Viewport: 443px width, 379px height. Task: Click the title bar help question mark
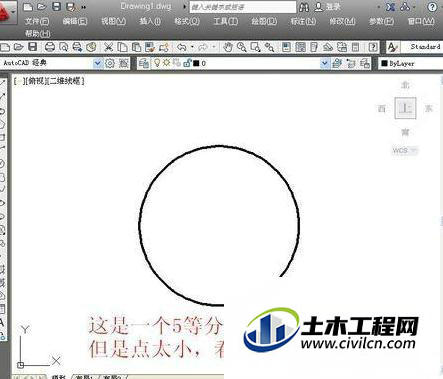432,7
